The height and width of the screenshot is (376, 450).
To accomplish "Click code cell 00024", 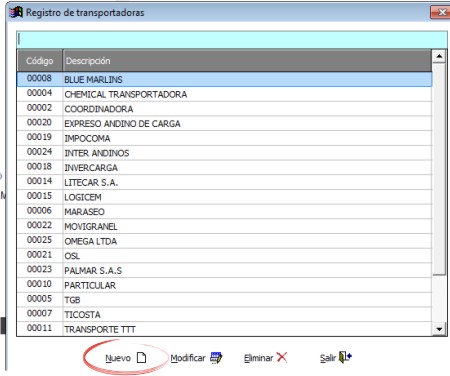I will [39, 152].
